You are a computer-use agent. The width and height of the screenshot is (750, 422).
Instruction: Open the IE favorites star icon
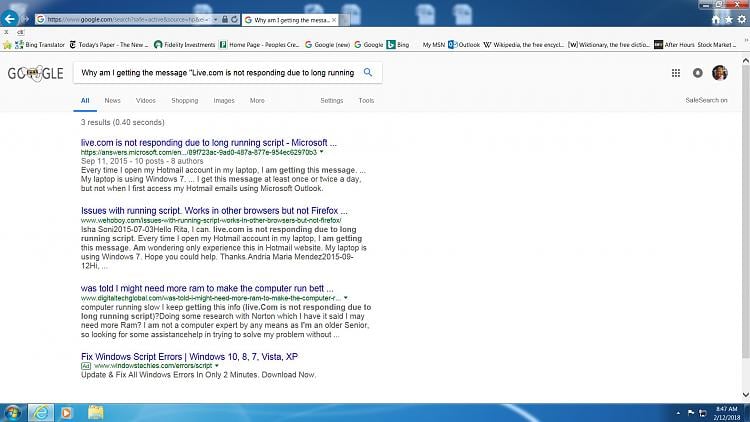tap(728, 19)
